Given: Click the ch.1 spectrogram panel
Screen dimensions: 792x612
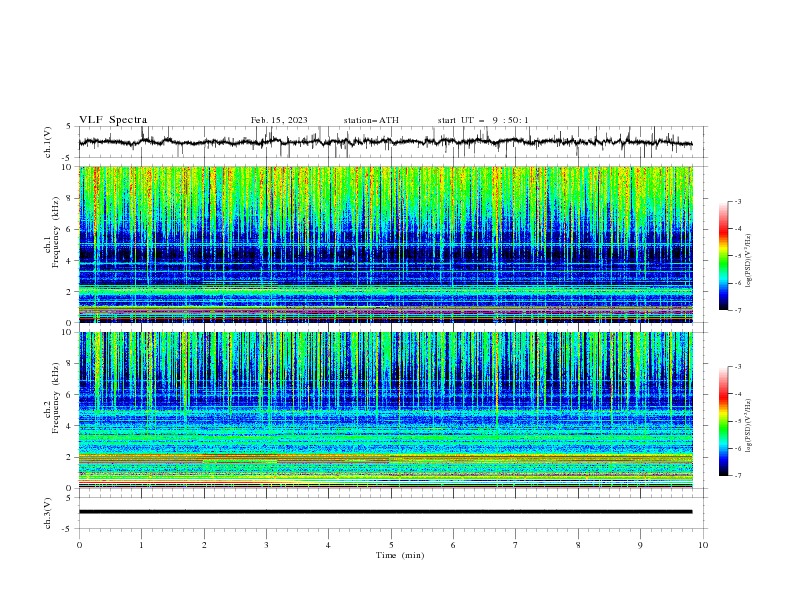Looking at the screenshot, I should [386, 244].
